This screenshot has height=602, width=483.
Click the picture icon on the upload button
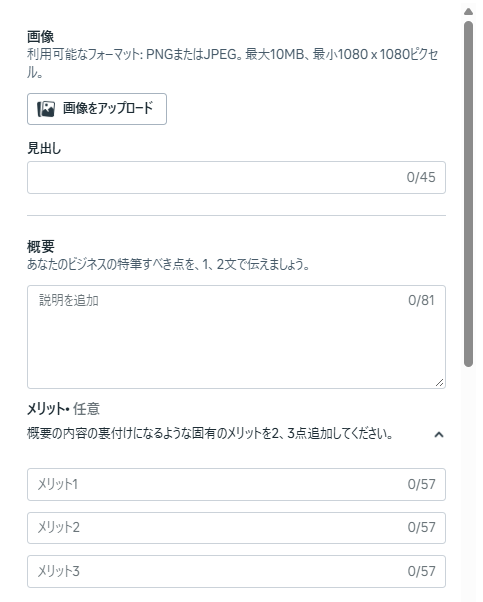tap(46, 109)
